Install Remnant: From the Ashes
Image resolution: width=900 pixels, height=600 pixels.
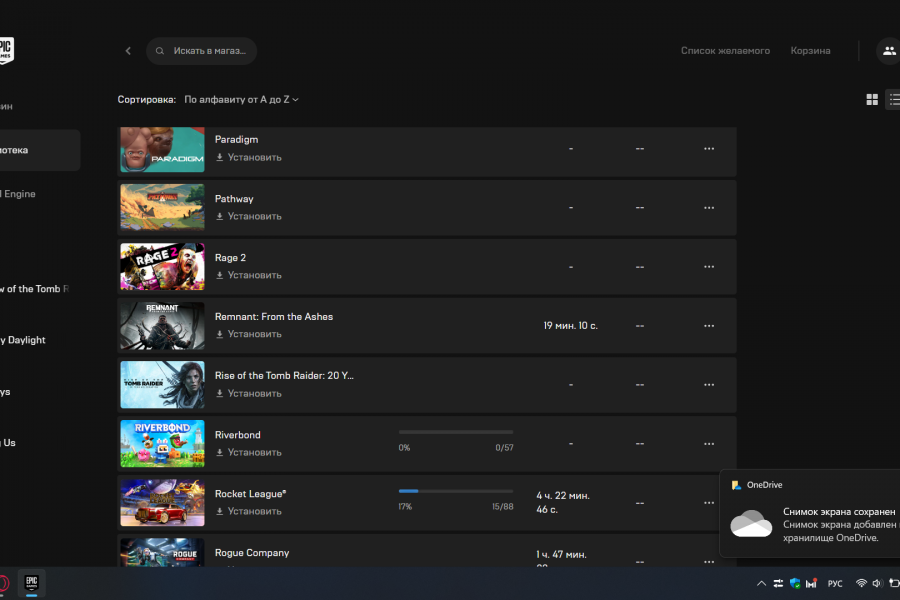tap(249, 334)
